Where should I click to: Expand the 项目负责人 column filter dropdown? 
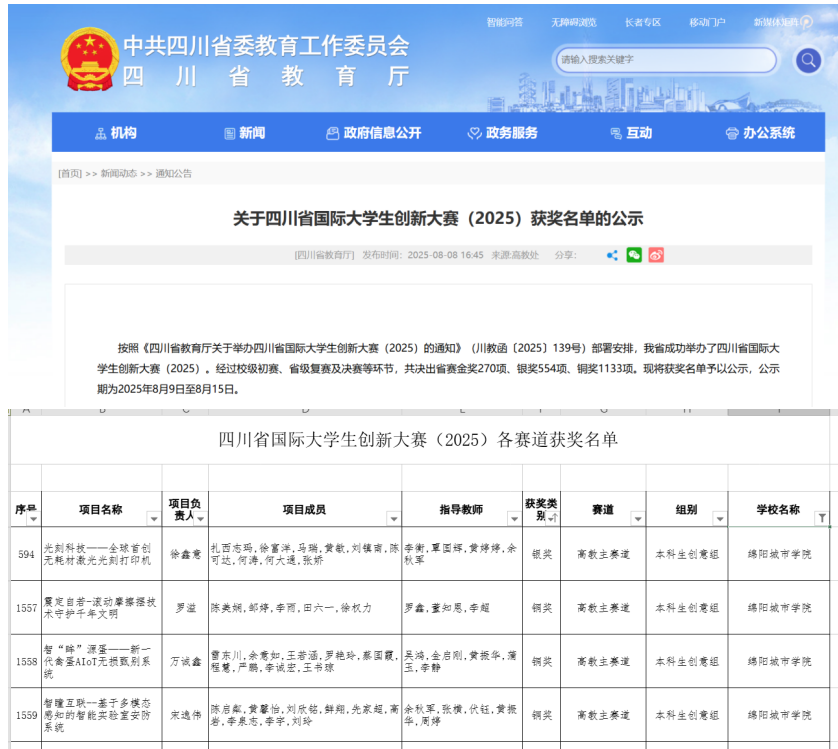(200, 519)
